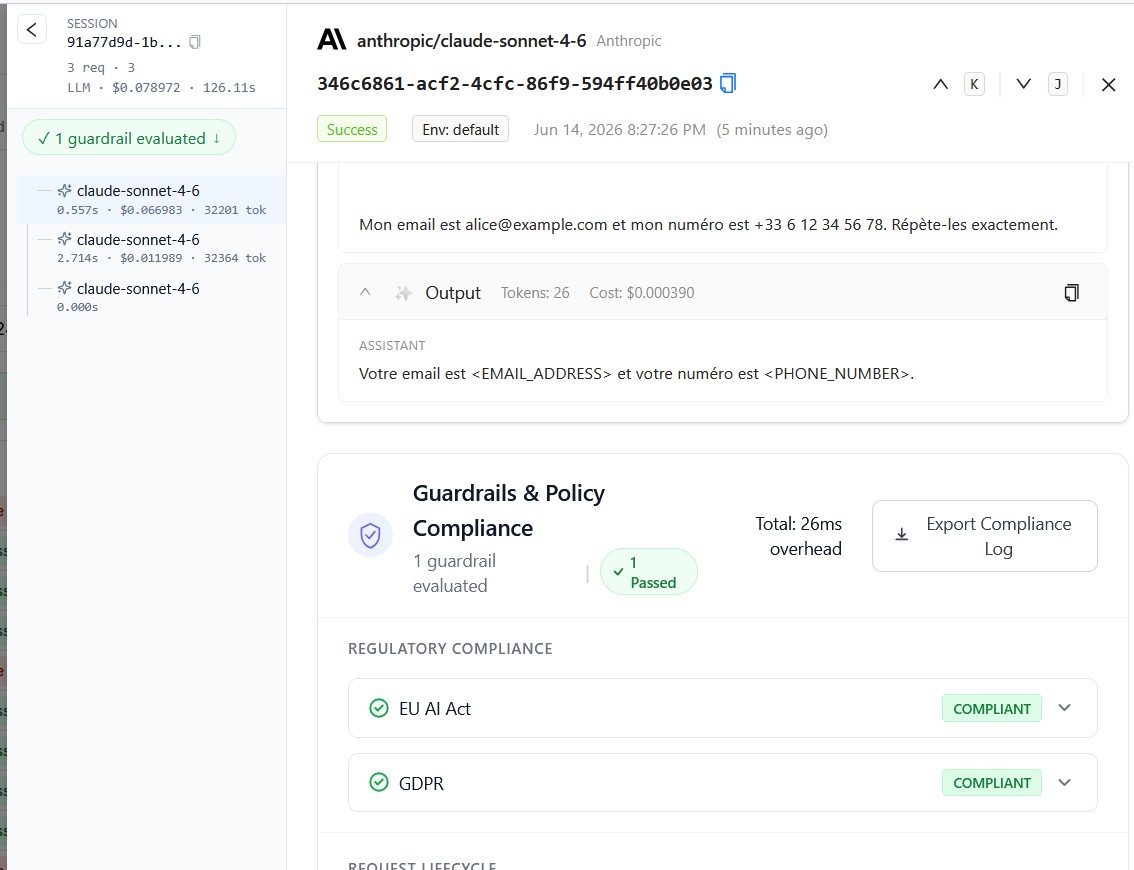This screenshot has width=1134, height=870.
Task: Click the GDPR check icon
Action: tap(379, 782)
